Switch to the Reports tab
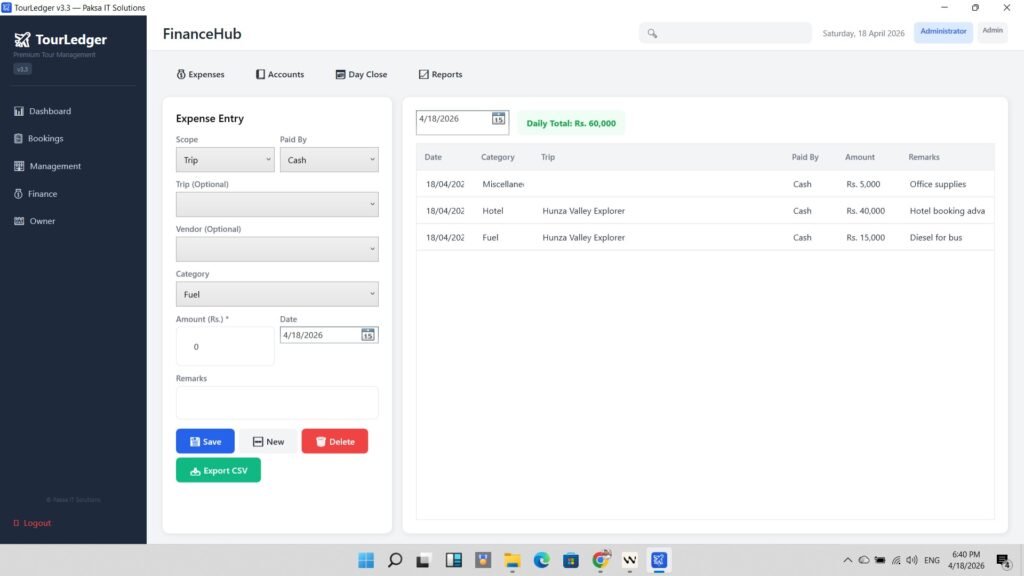The width and height of the screenshot is (1024, 576). point(440,74)
